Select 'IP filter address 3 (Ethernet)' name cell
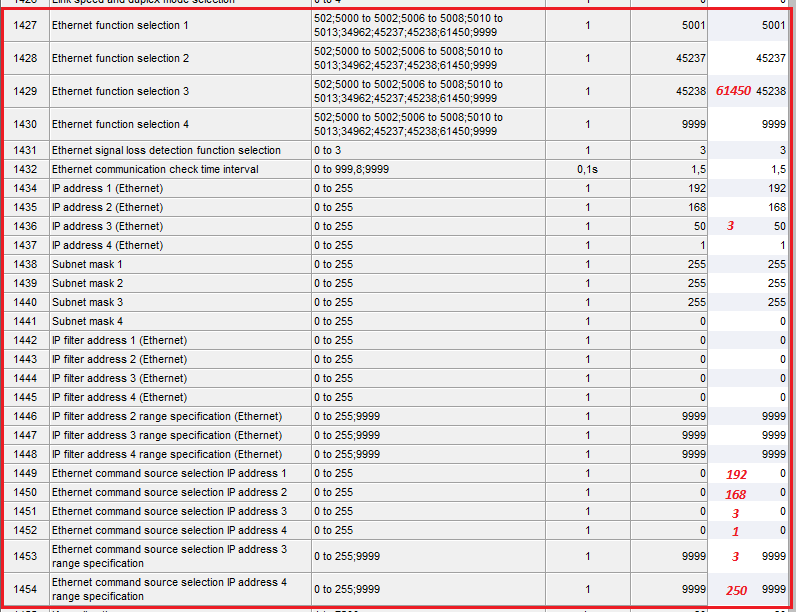Image resolution: width=796 pixels, height=612 pixels. pos(180,379)
